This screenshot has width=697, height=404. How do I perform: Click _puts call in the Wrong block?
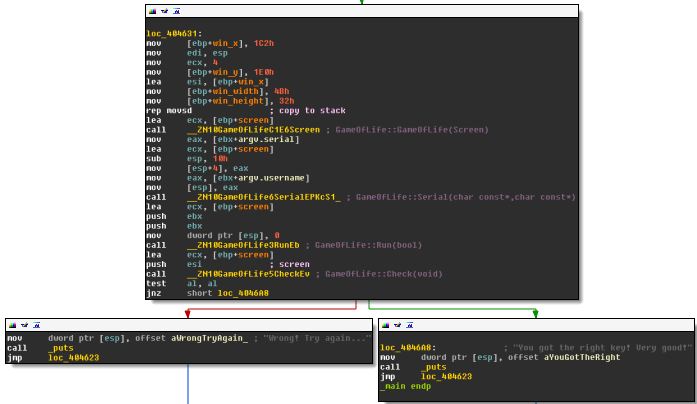[x=61, y=348]
